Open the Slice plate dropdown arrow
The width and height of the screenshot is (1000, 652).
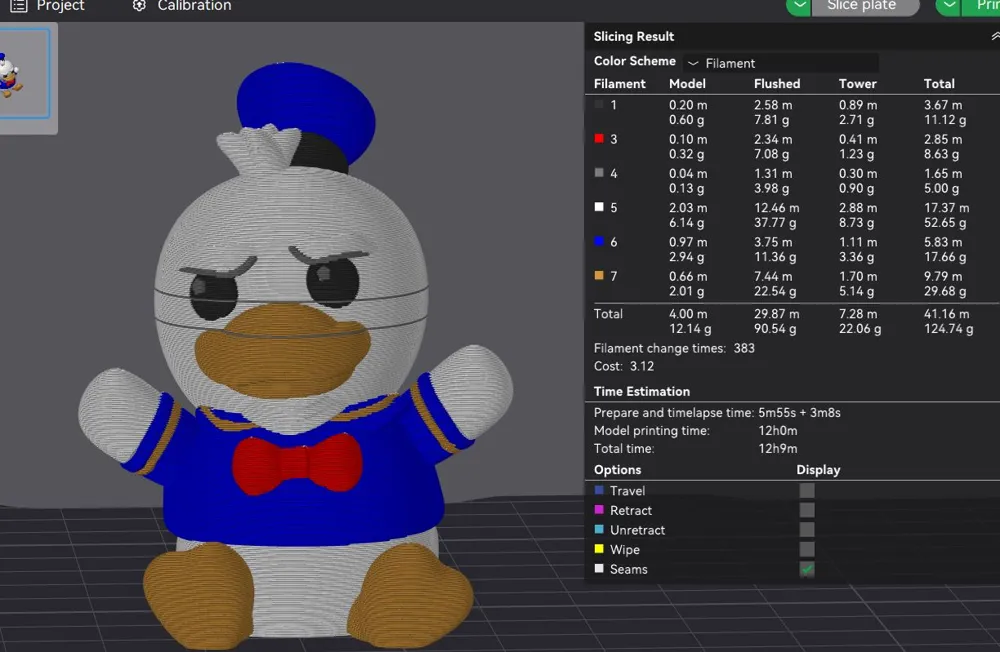tap(798, 6)
